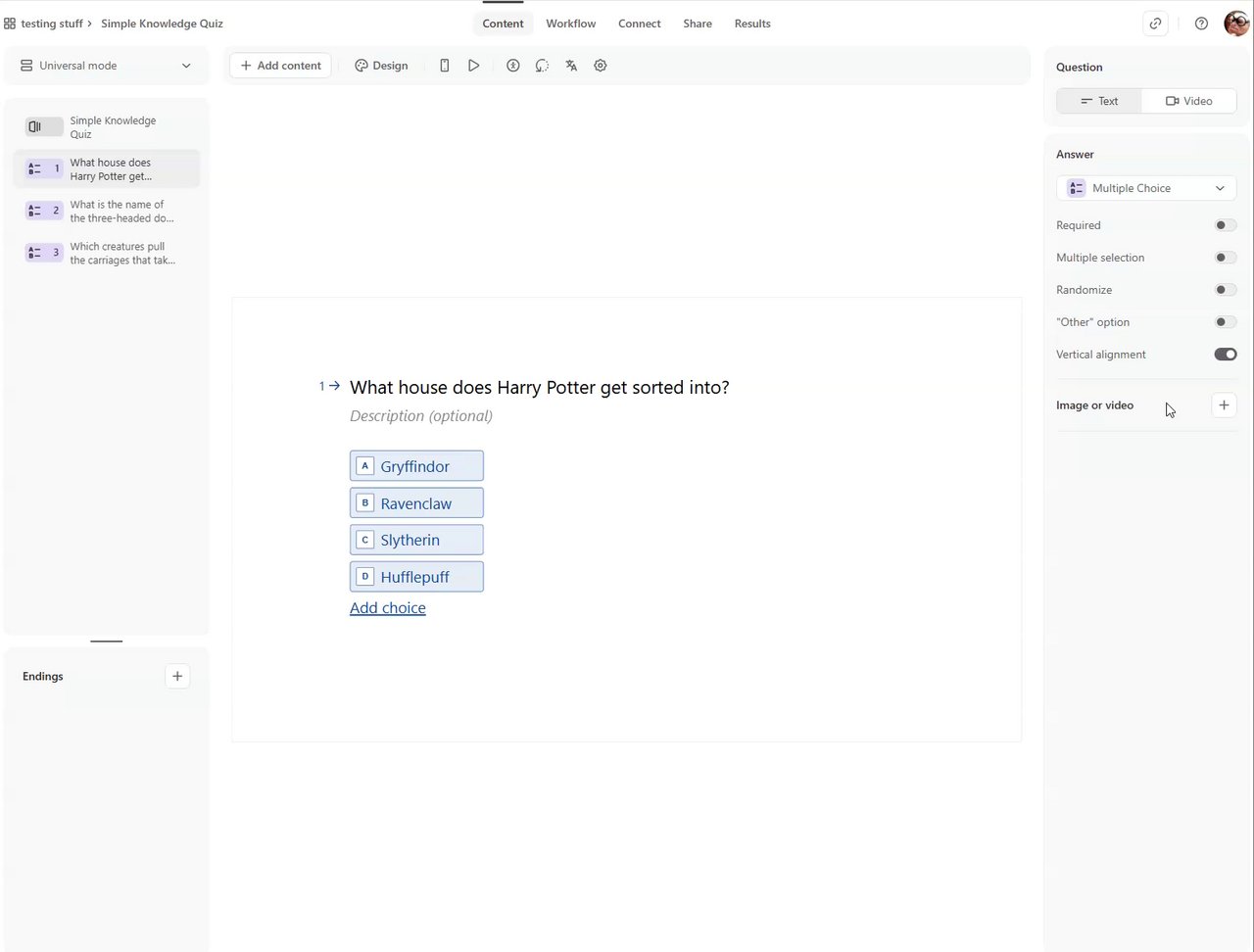This screenshot has width=1254, height=952.
Task: Open the Multiple Choice answer type dropdown
Action: tap(1146, 188)
